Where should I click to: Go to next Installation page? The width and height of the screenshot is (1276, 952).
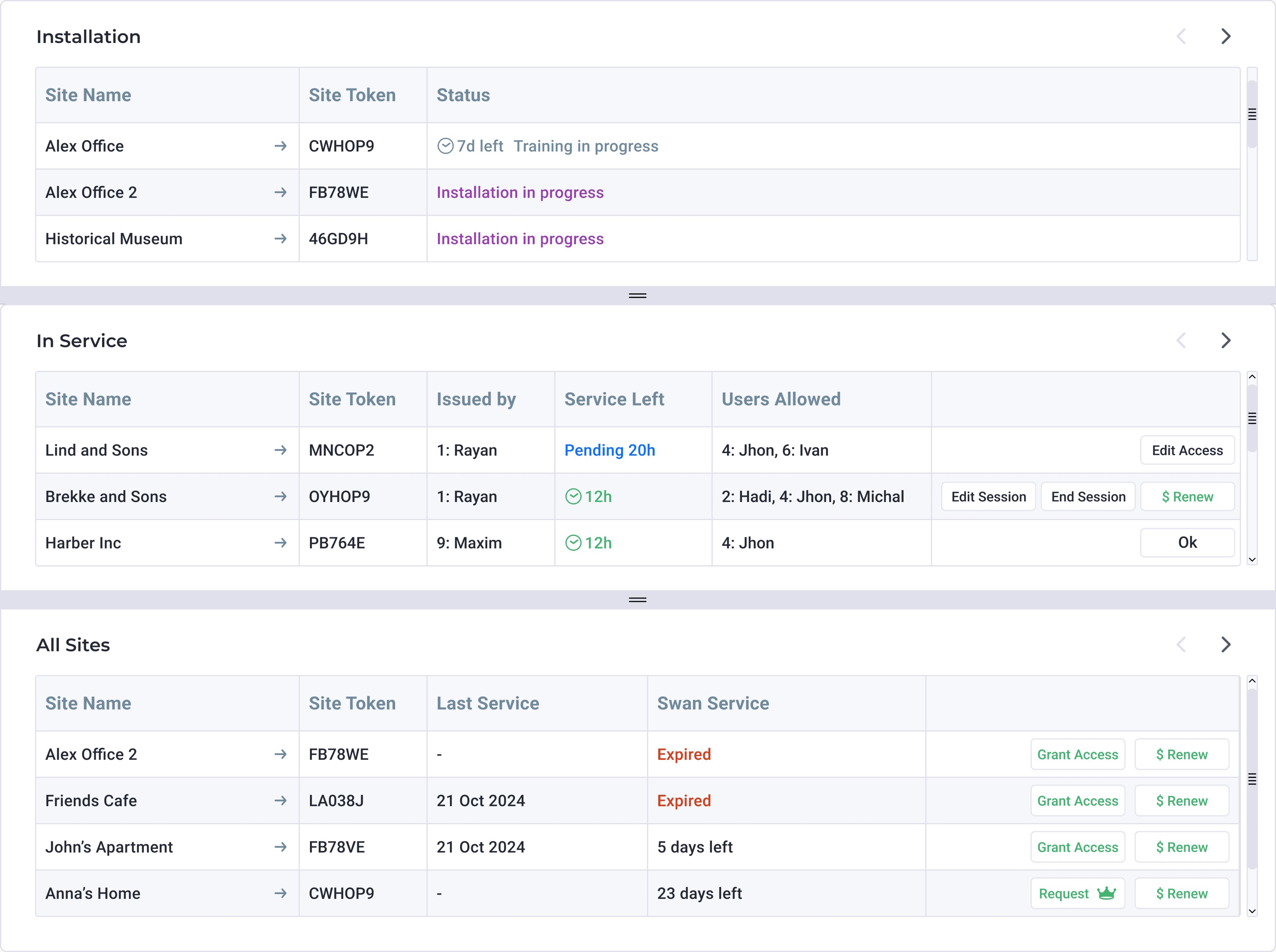[1225, 36]
